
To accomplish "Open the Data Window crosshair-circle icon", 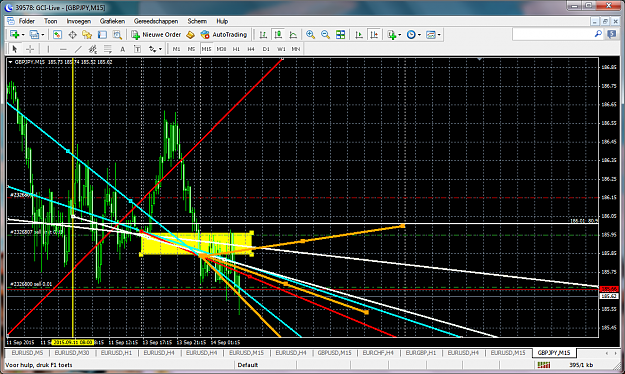I will 72,35.
